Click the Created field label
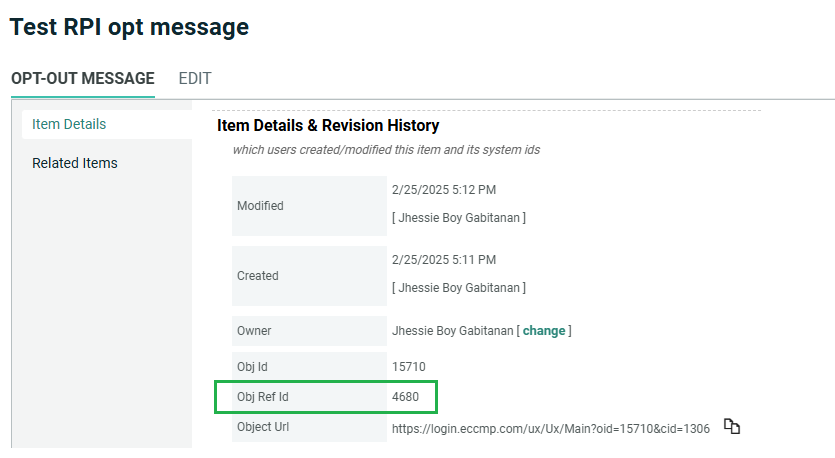Screen dimensions: 835x458 (258, 276)
